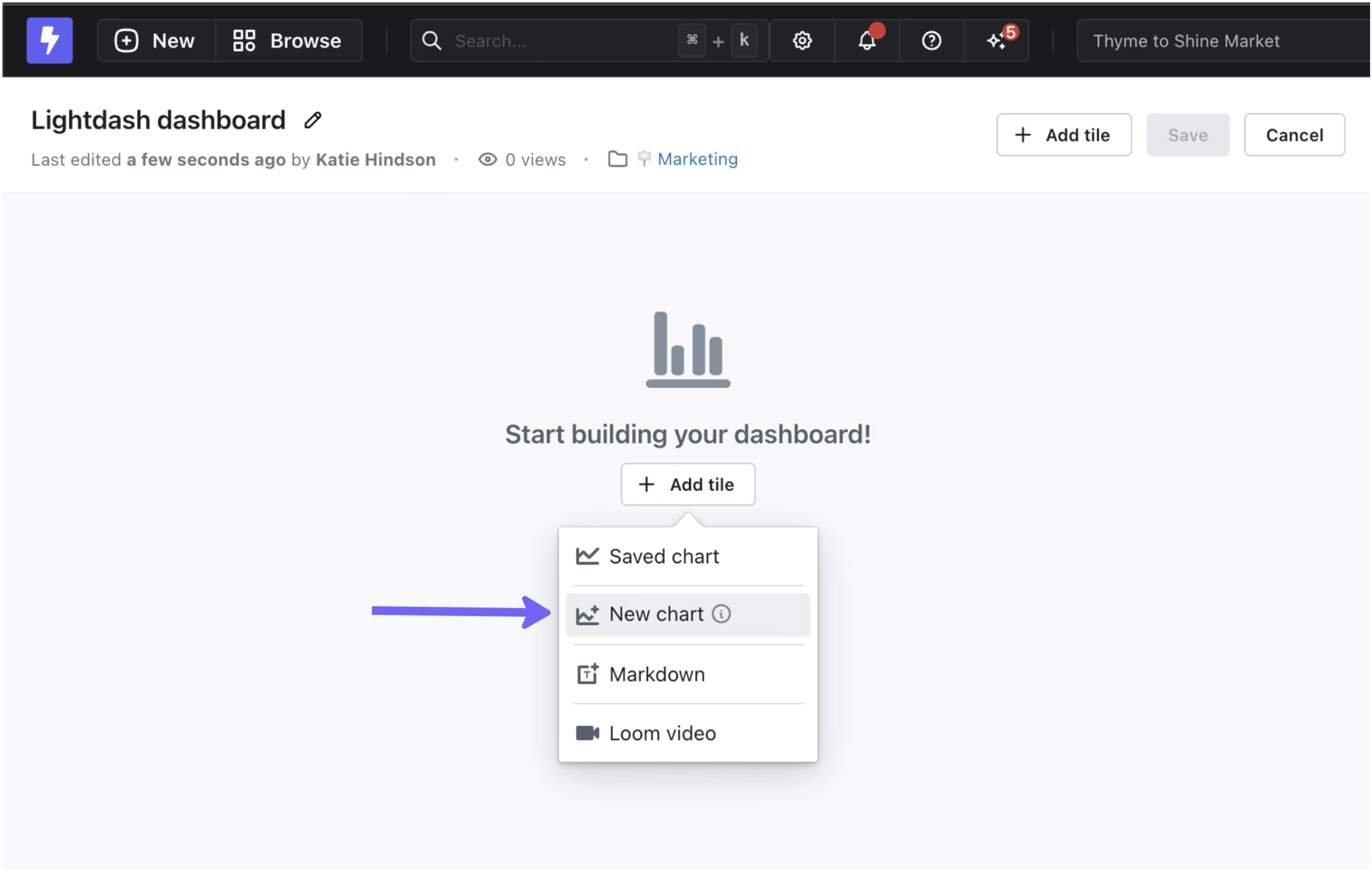
Task: Select New chart from the tile menu
Action: point(656,614)
